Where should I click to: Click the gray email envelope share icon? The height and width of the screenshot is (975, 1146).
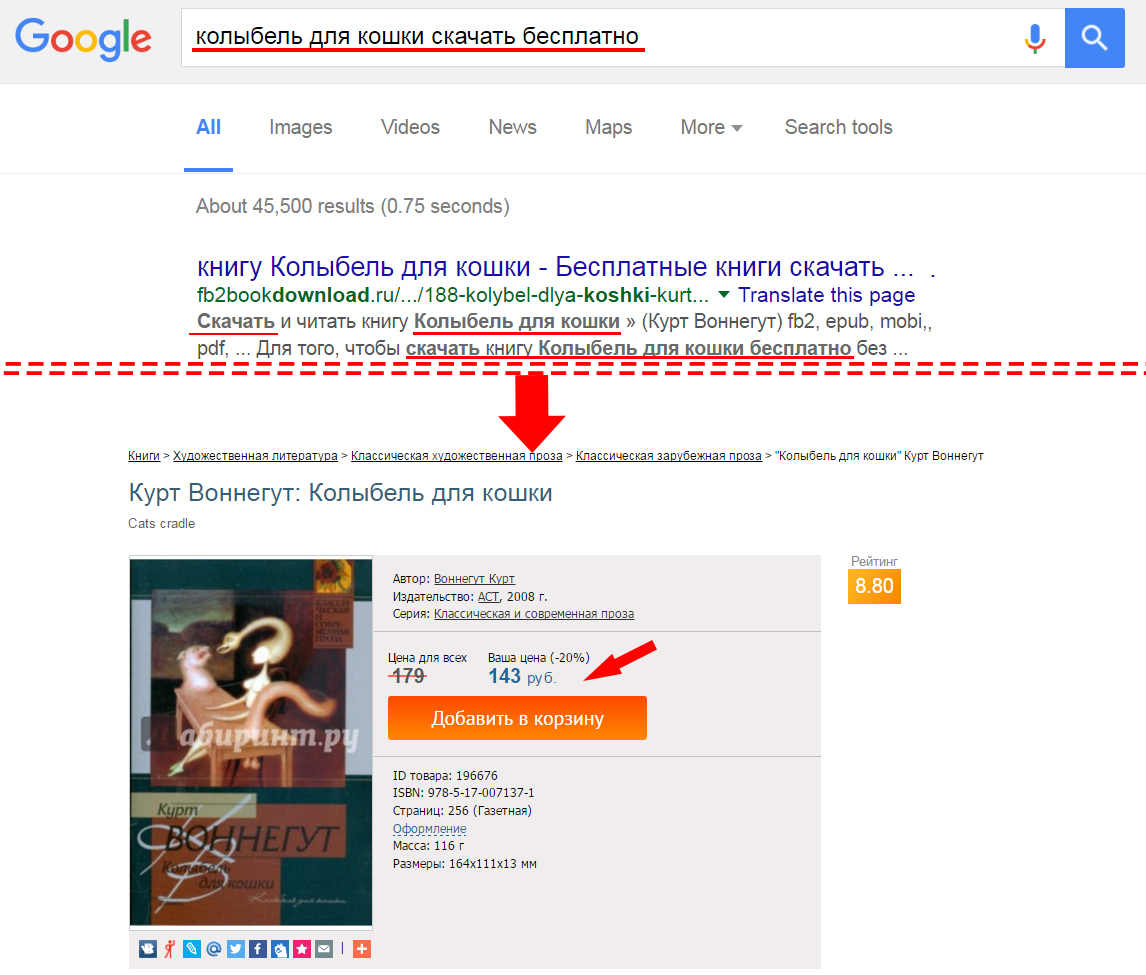point(324,949)
